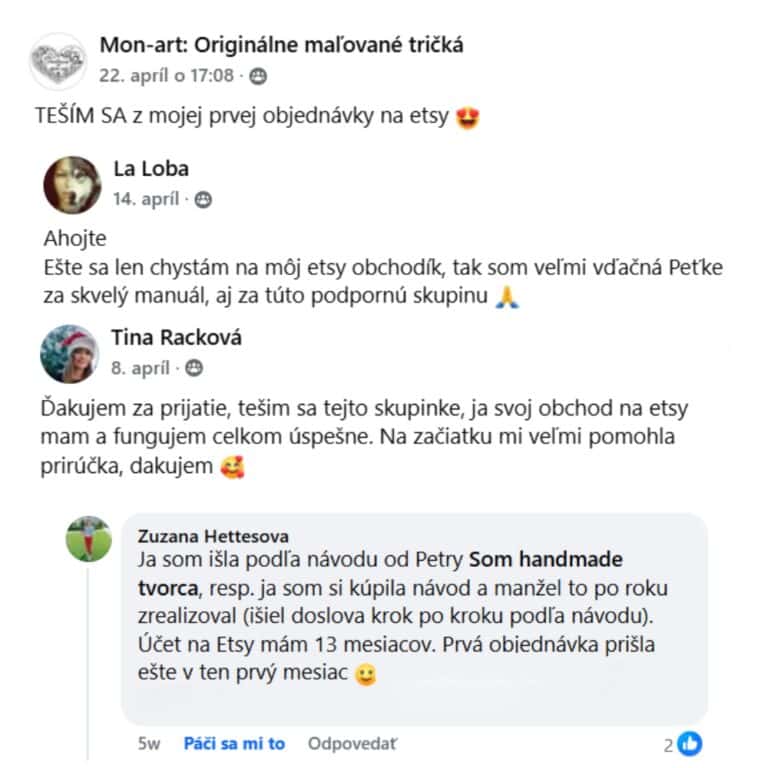Screen dimensions: 768x768
Task: Open La Loba profile name link
Action: click(x=151, y=168)
